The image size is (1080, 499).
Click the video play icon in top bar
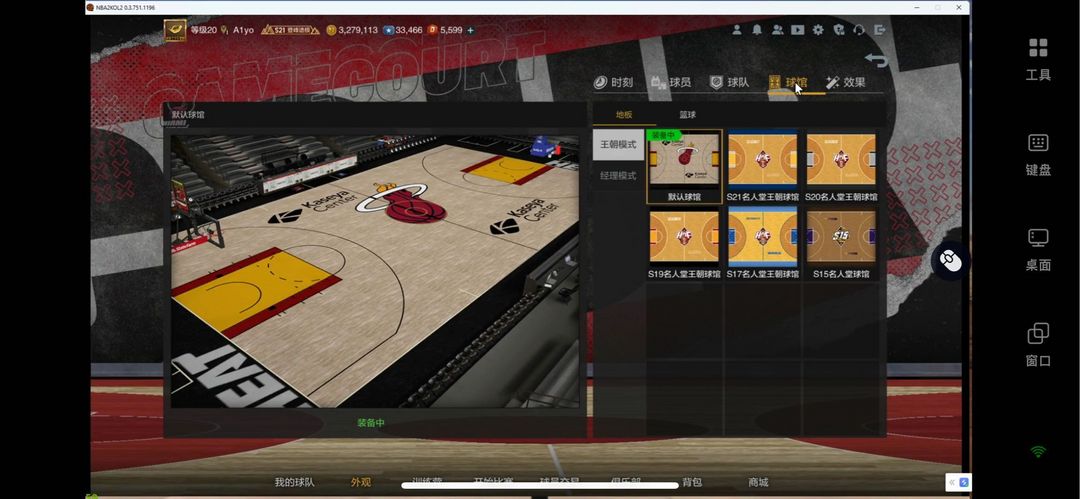pyautogui.click(x=797, y=30)
